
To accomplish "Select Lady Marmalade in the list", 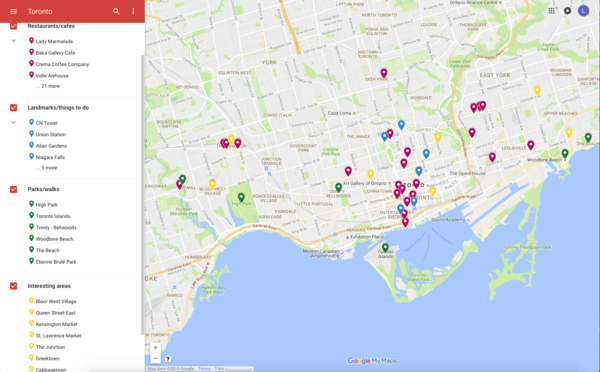I will (x=54, y=41).
